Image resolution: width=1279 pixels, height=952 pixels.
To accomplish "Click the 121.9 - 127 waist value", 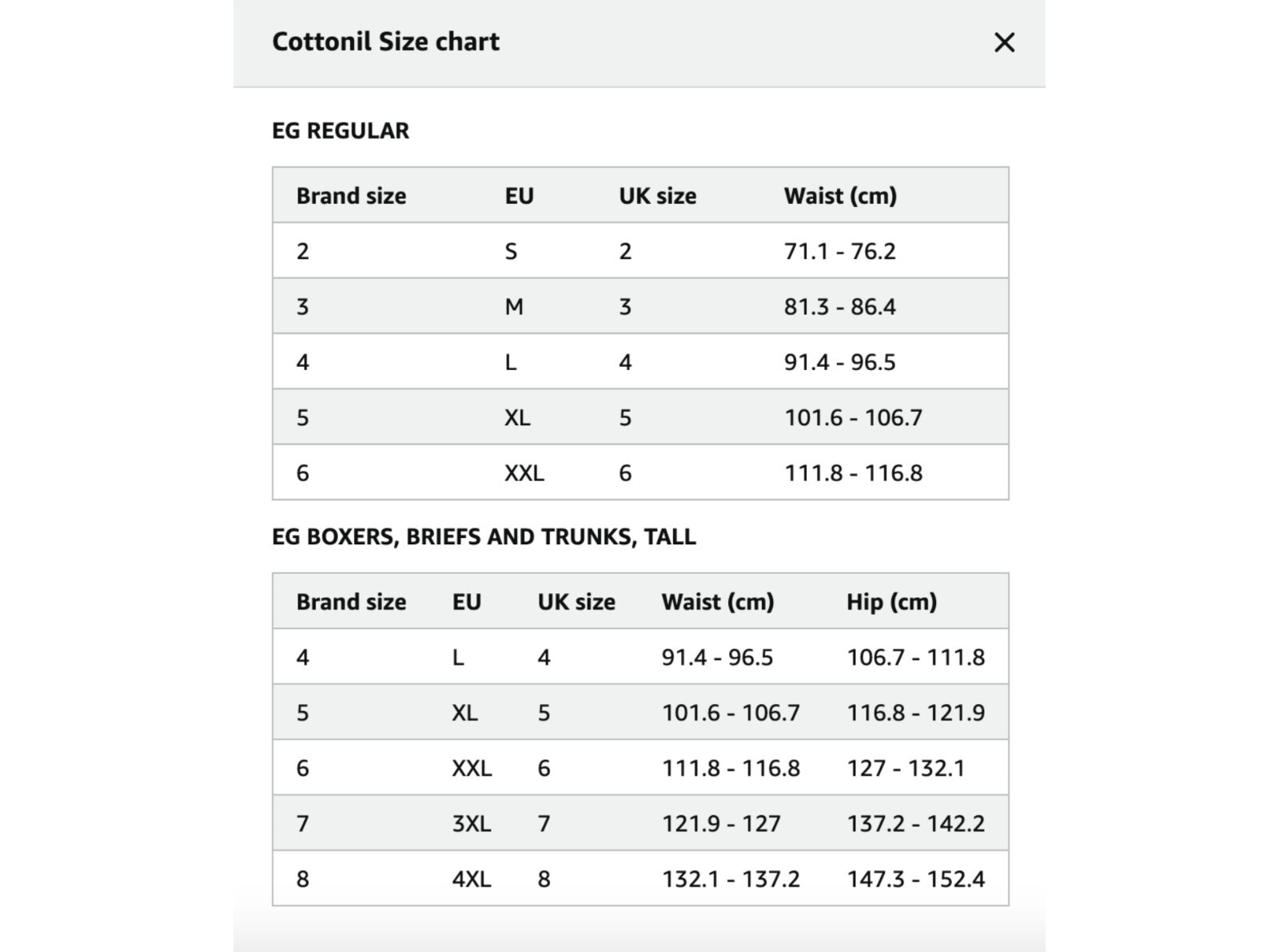I will [x=720, y=823].
